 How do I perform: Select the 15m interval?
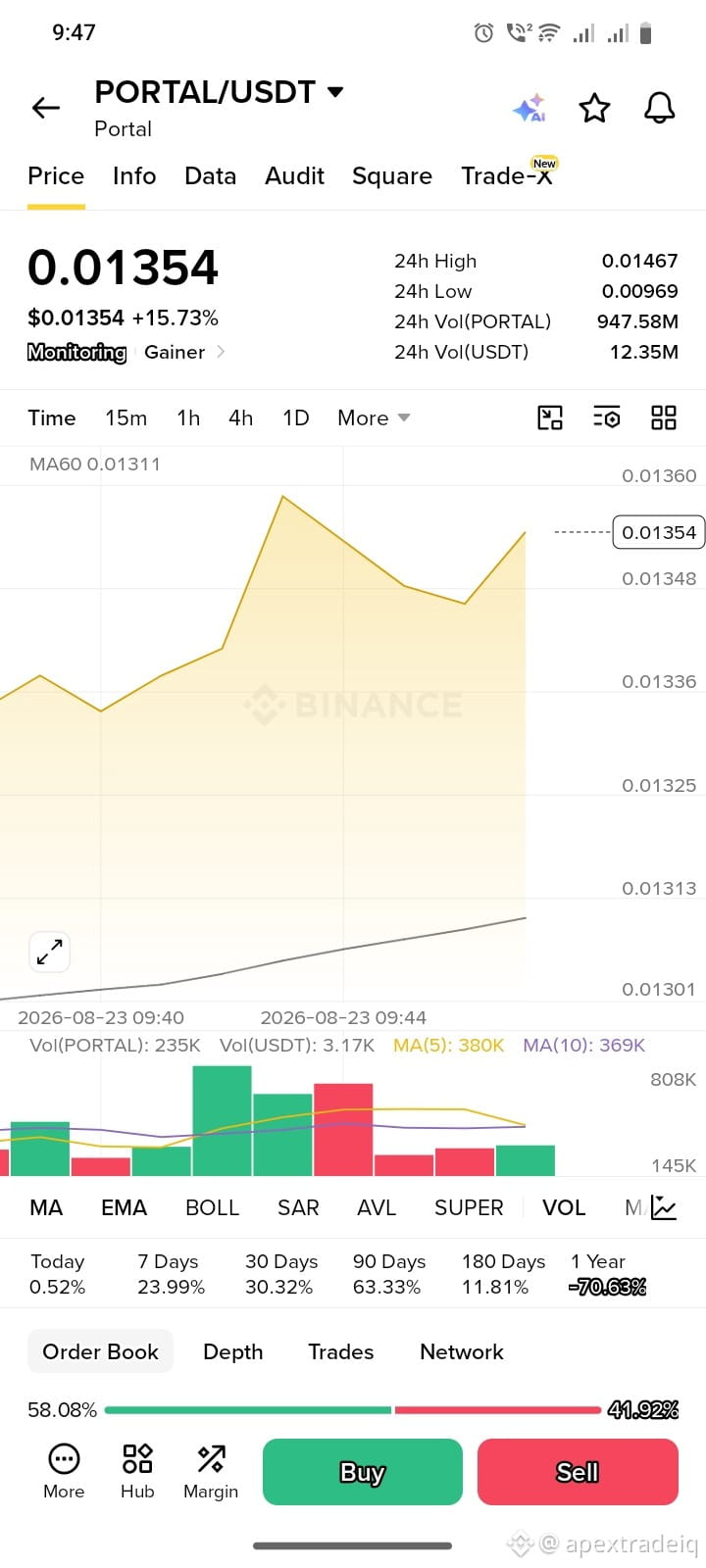(126, 417)
